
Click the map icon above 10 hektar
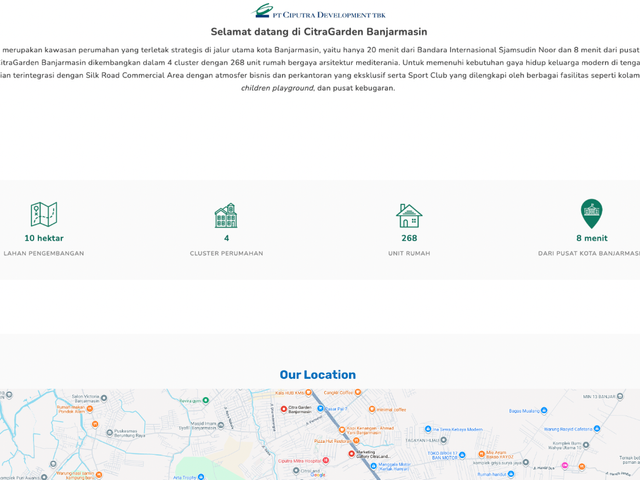pyautogui.click(x=44, y=214)
